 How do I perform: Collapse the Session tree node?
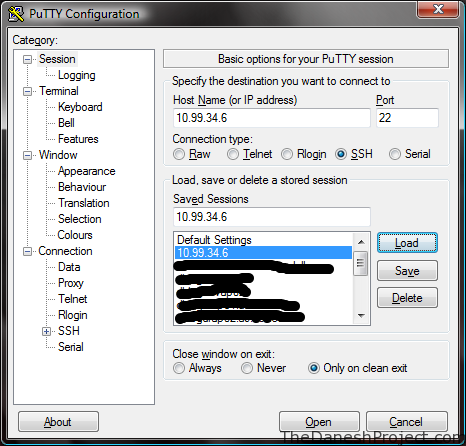(x=27, y=60)
